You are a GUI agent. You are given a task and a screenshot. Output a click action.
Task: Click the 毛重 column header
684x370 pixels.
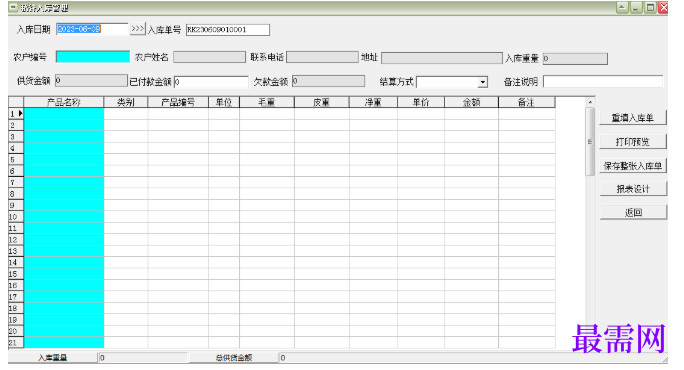(x=267, y=102)
